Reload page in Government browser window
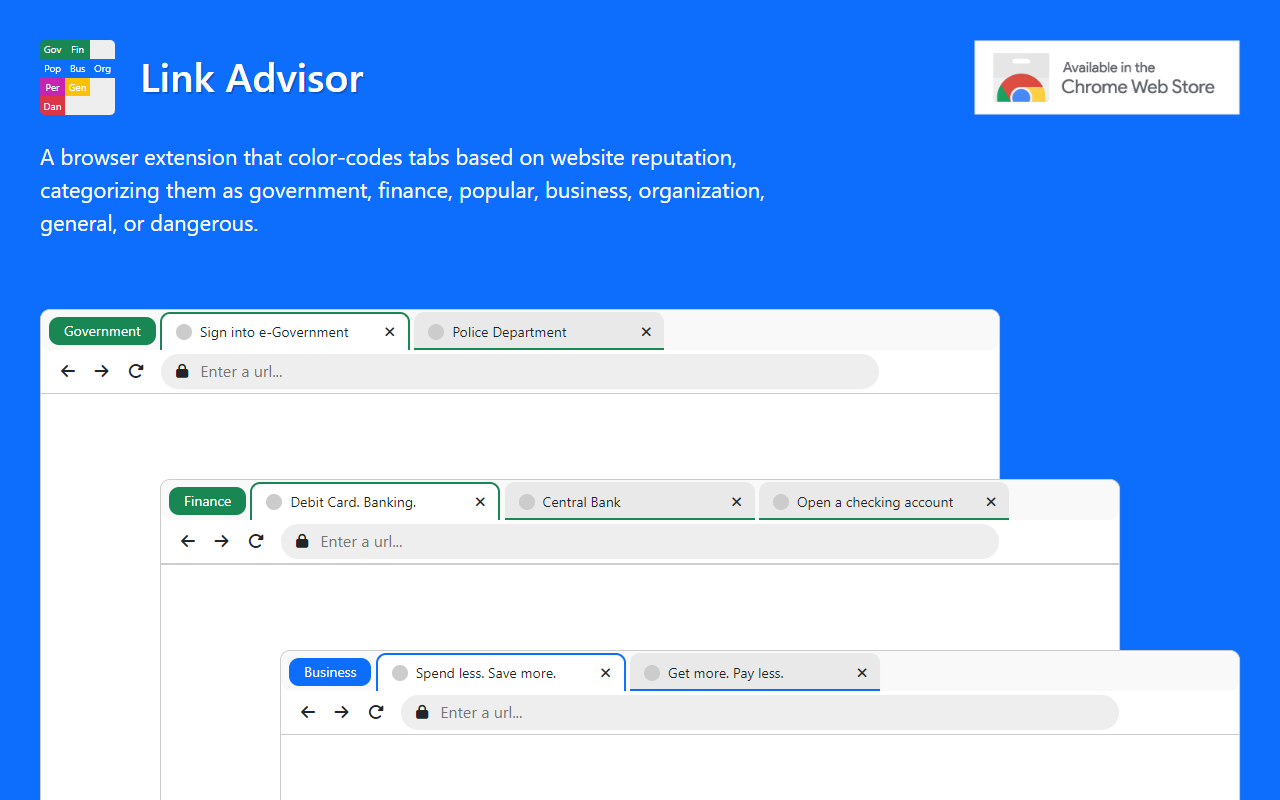The image size is (1280, 800). pyautogui.click(x=136, y=371)
